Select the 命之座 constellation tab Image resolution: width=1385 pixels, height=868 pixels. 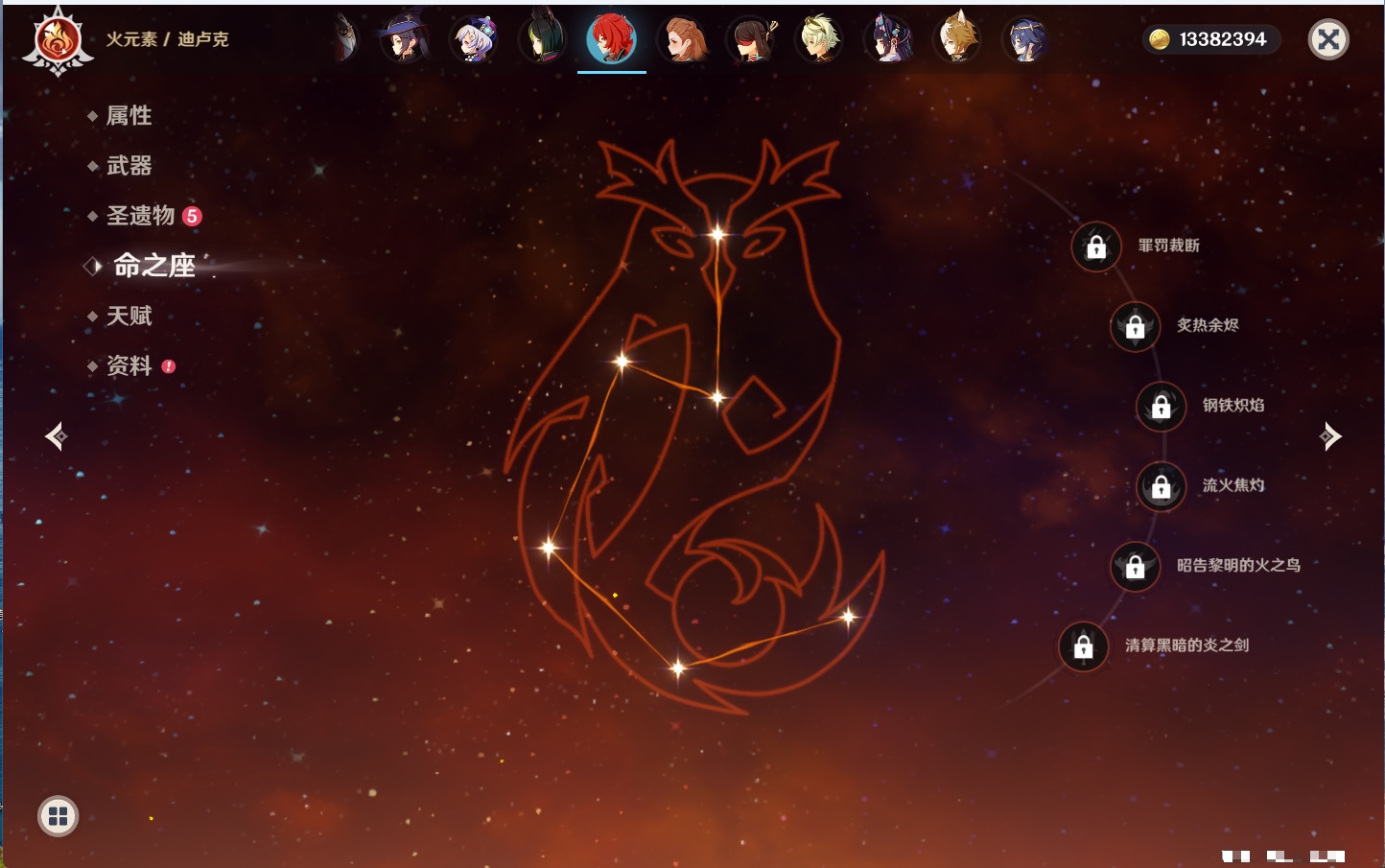[x=153, y=266]
